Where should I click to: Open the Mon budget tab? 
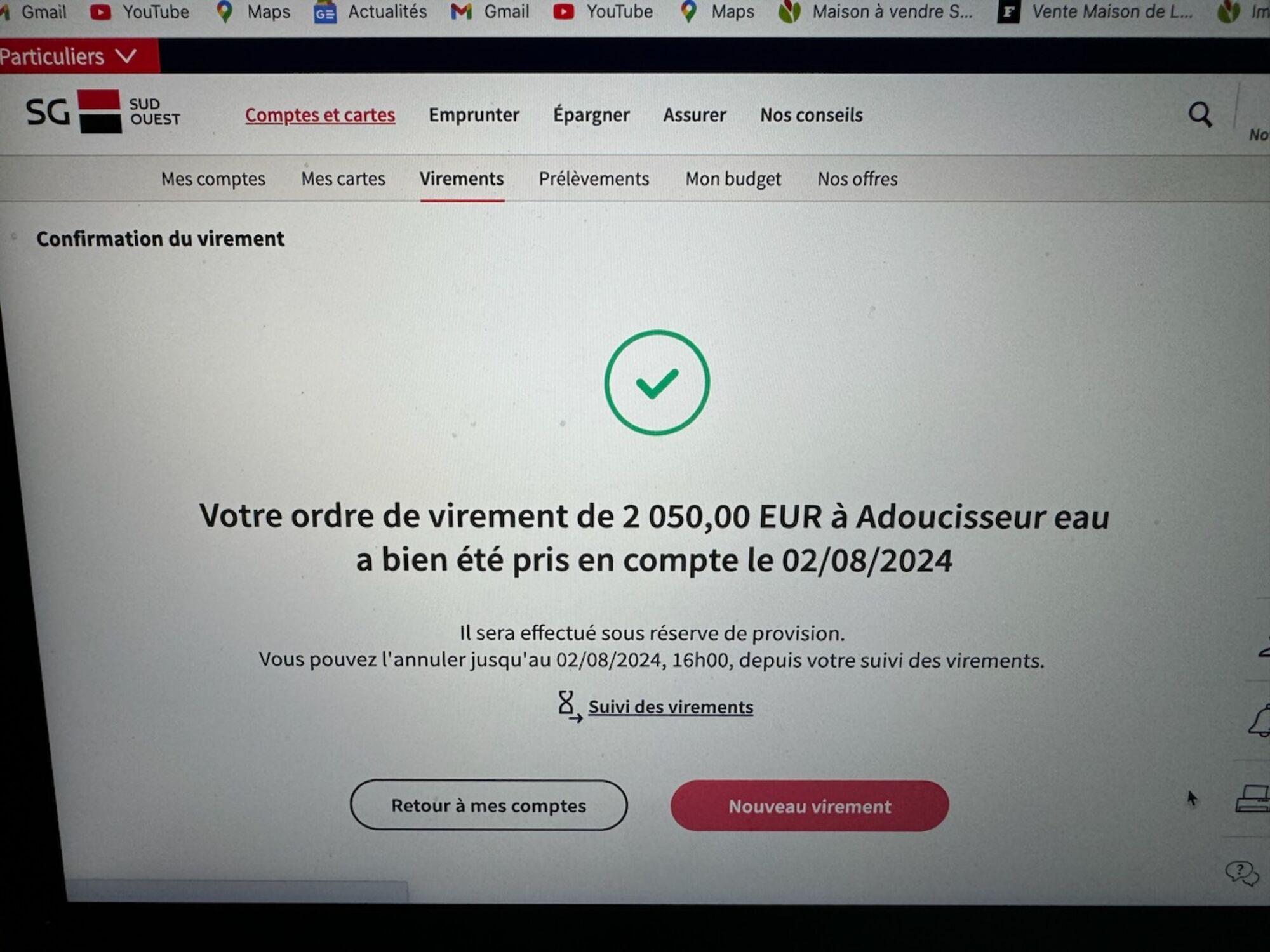(733, 180)
